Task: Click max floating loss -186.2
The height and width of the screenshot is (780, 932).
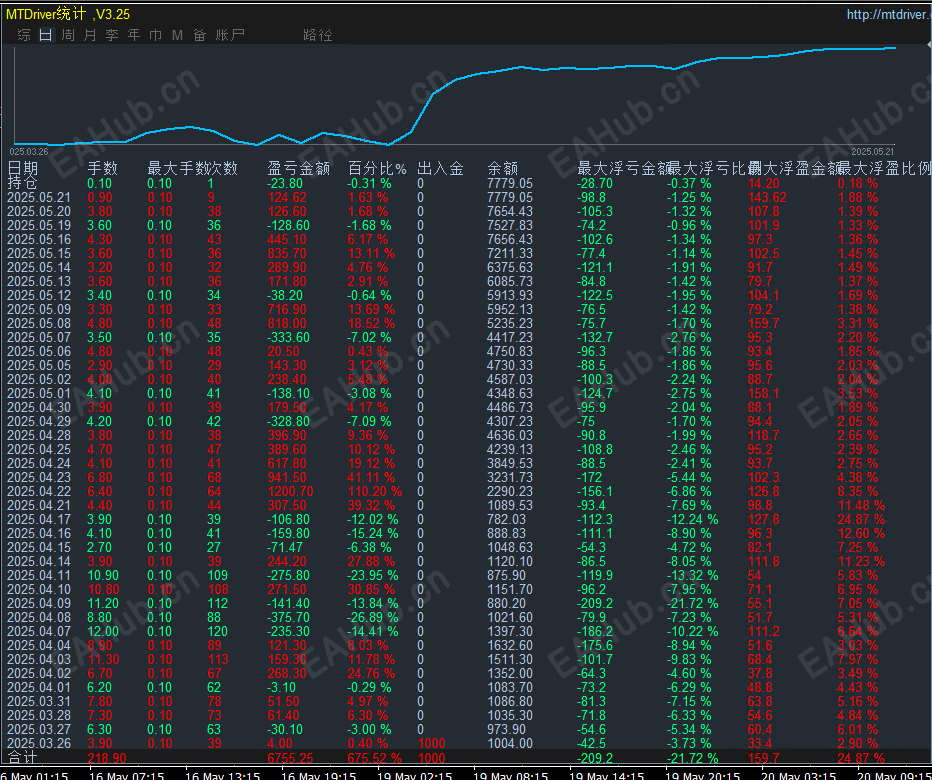Action: [x=594, y=631]
